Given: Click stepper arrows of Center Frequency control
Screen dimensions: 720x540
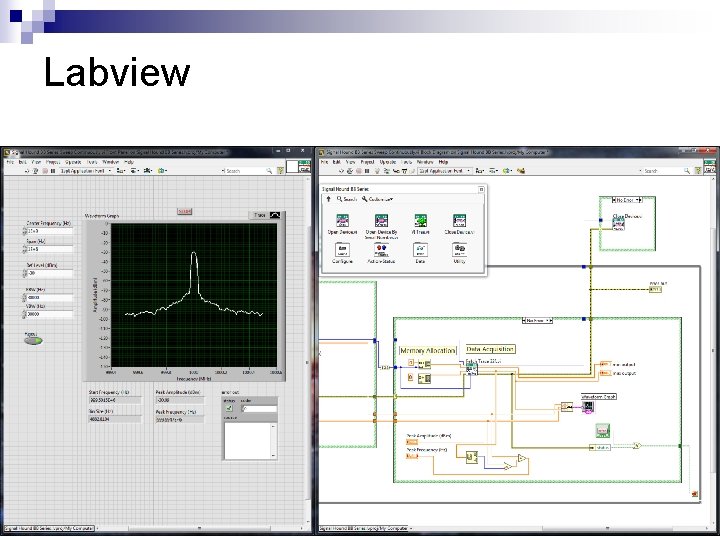Looking at the screenshot, I should [x=25, y=231].
